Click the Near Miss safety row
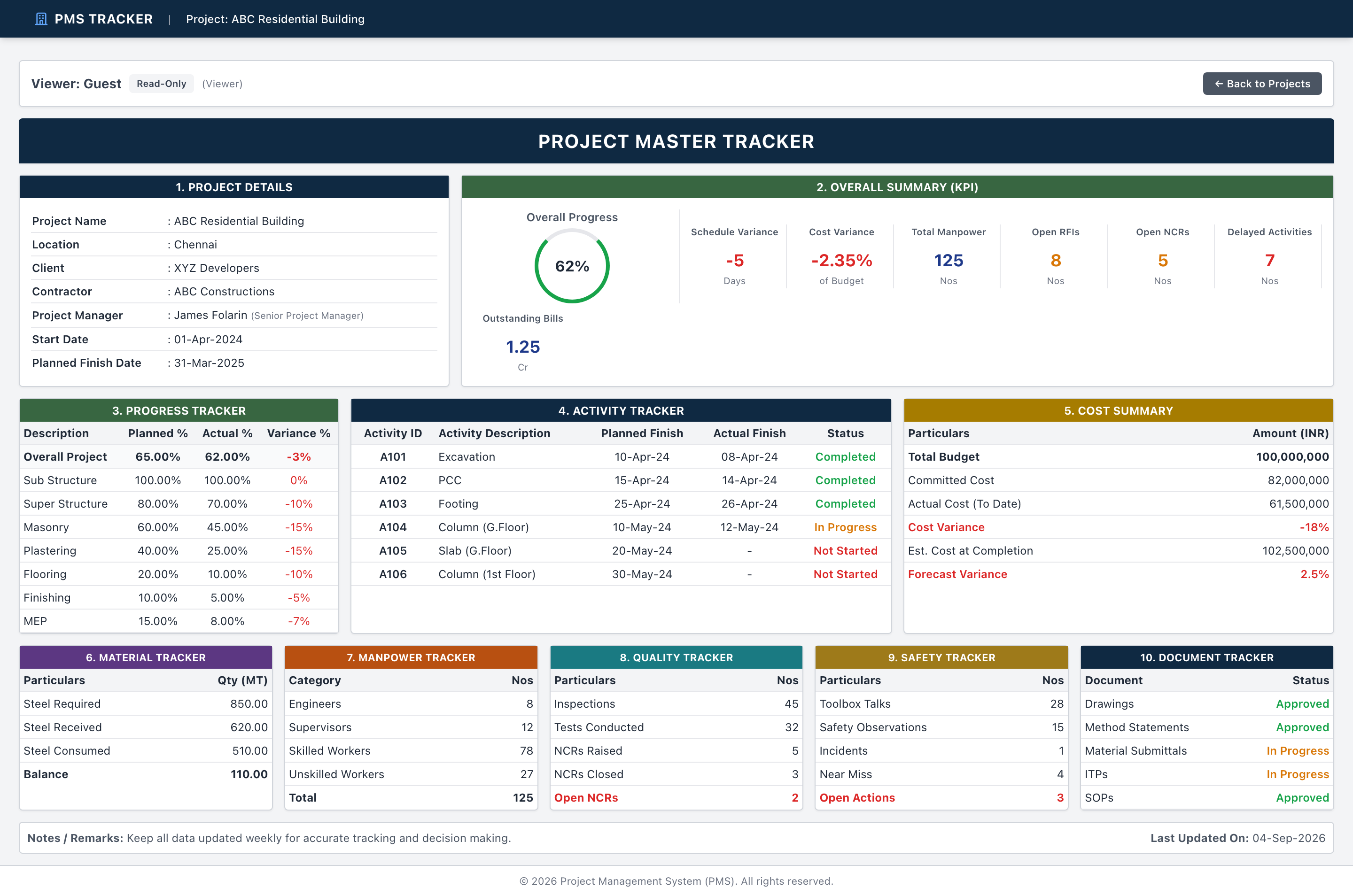 [941, 774]
